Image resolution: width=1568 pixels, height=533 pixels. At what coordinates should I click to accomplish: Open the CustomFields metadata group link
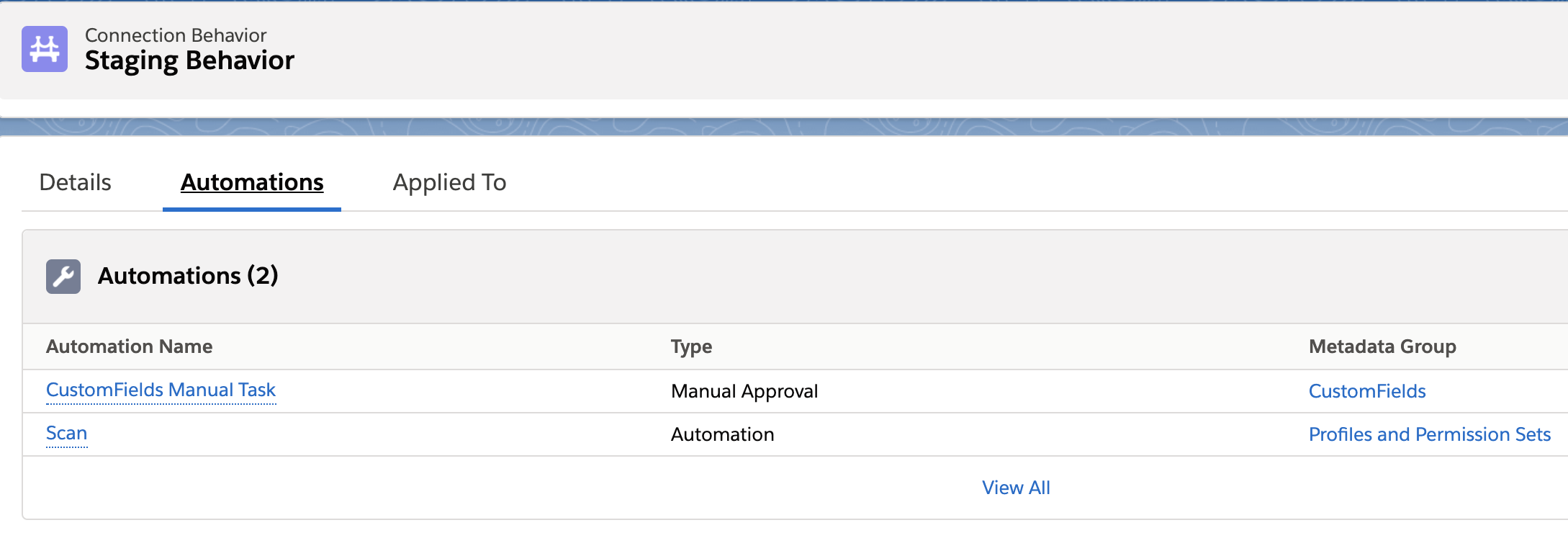[x=1367, y=391]
